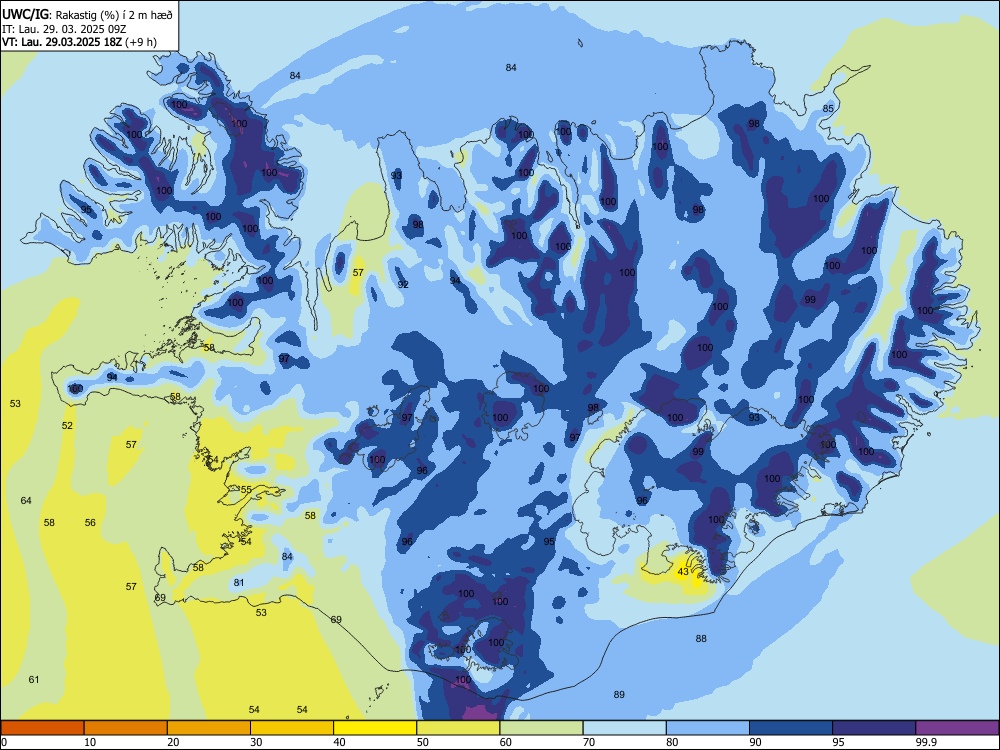Viewport: 1000px width, 750px height.
Task: Click the purple above-99.9 legend swatch
Action: click(957, 728)
